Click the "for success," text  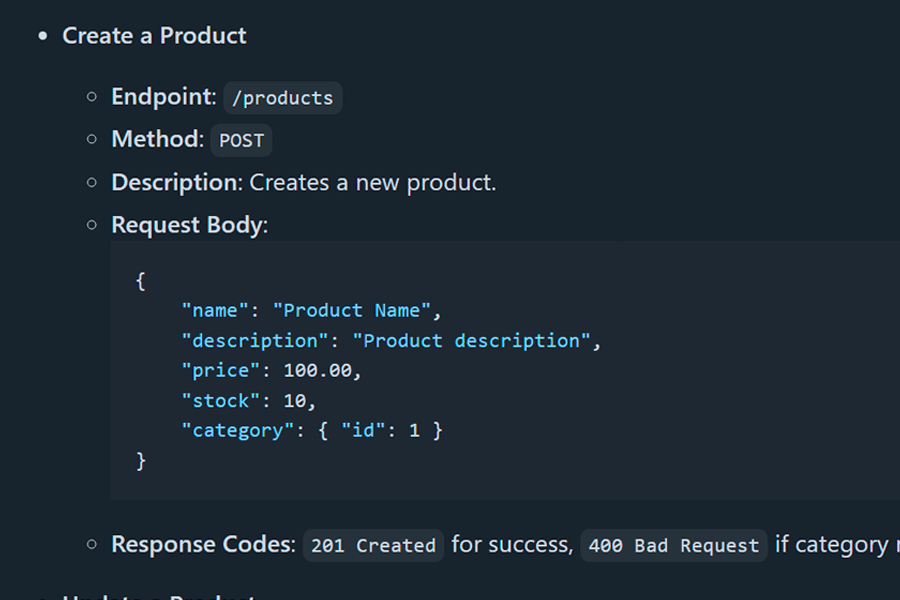point(513,544)
